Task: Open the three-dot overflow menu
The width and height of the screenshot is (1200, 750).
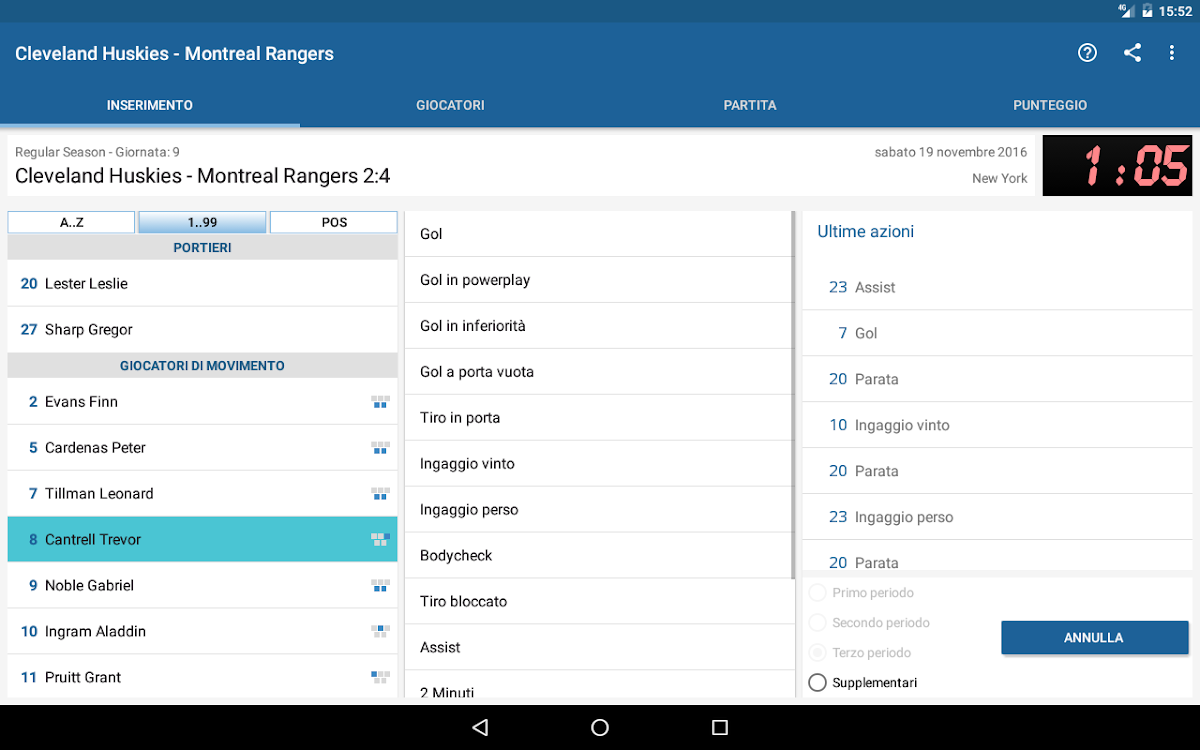Action: (x=1172, y=53)
